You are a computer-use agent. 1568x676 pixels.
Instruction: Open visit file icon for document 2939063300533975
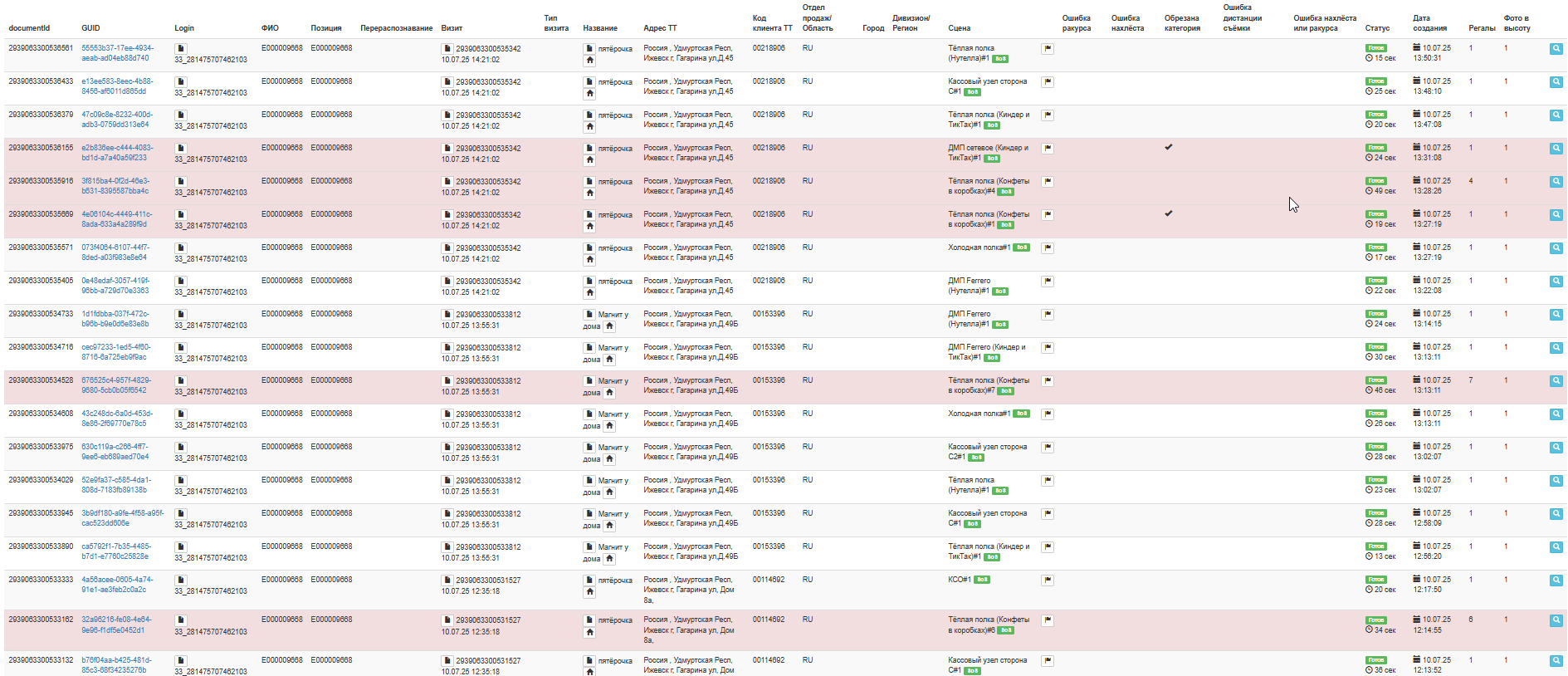tap(447, 448)
